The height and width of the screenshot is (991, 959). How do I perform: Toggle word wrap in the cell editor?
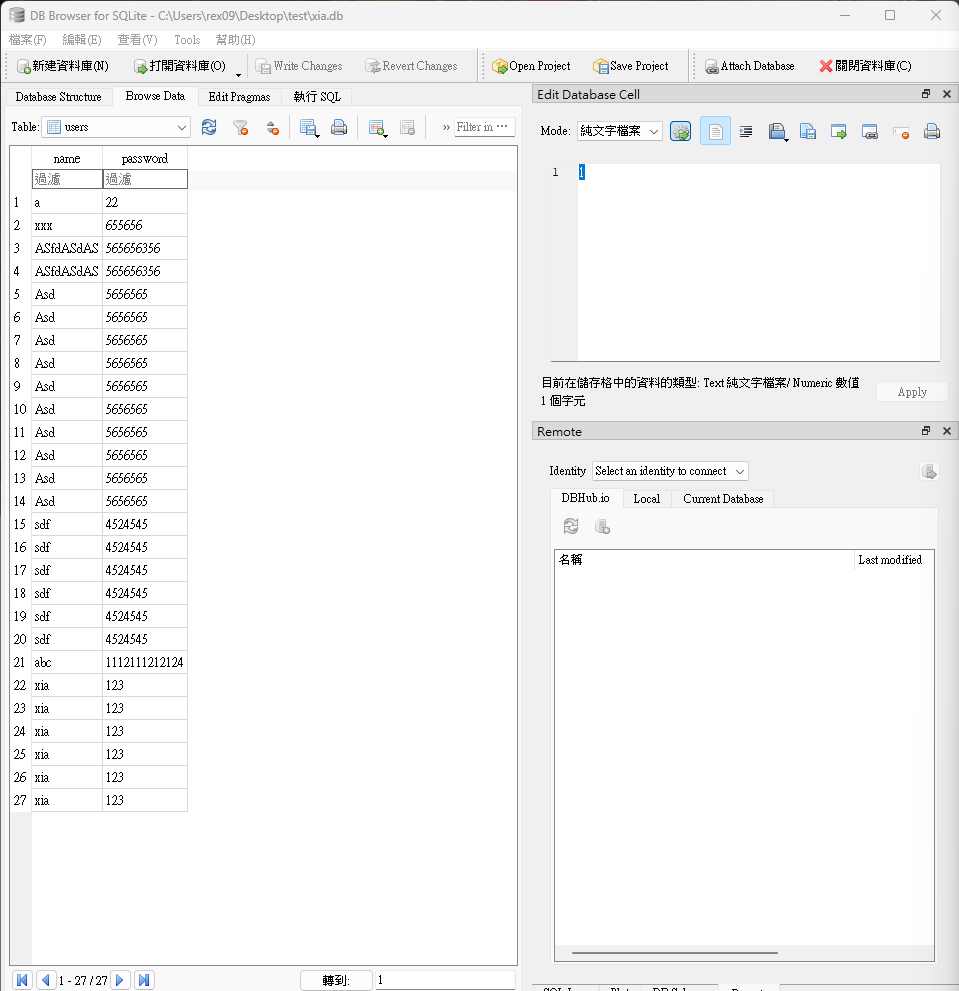[746, 131]
